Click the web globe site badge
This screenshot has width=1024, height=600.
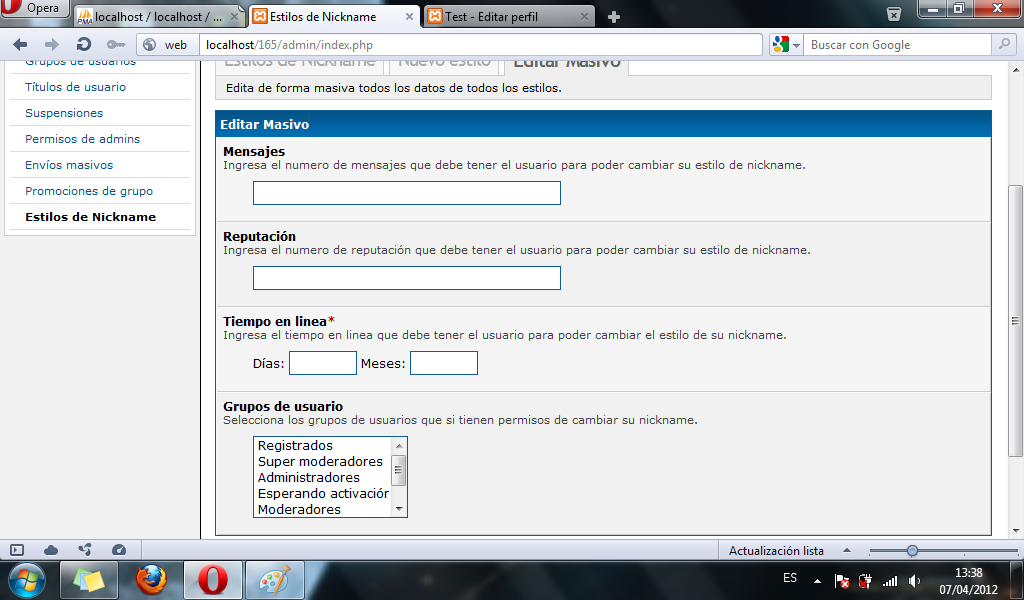[x=166, y=44]
